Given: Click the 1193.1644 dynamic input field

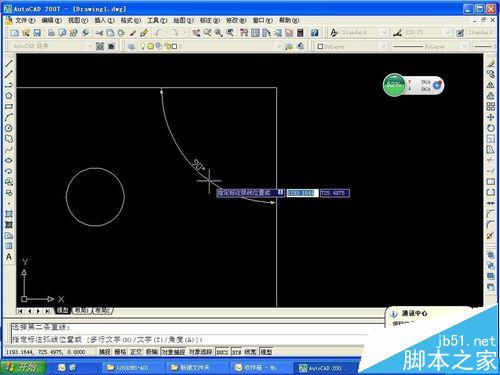Looking at the screenshot, I should coord(302,193).
